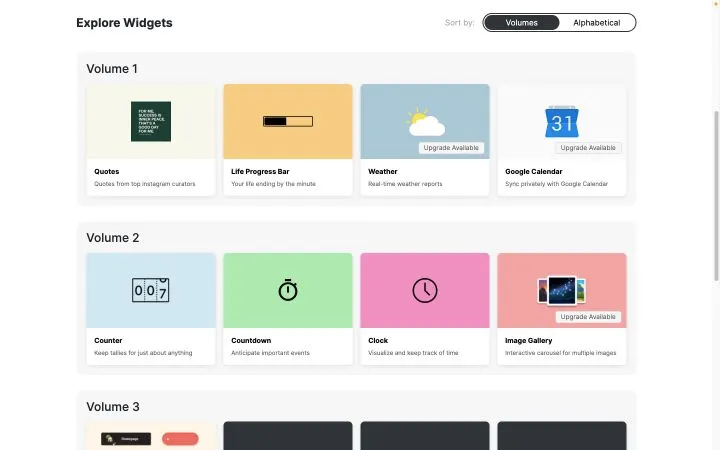Select the Countdown stopwatch icon
The image size is (720, 450).
288,290
